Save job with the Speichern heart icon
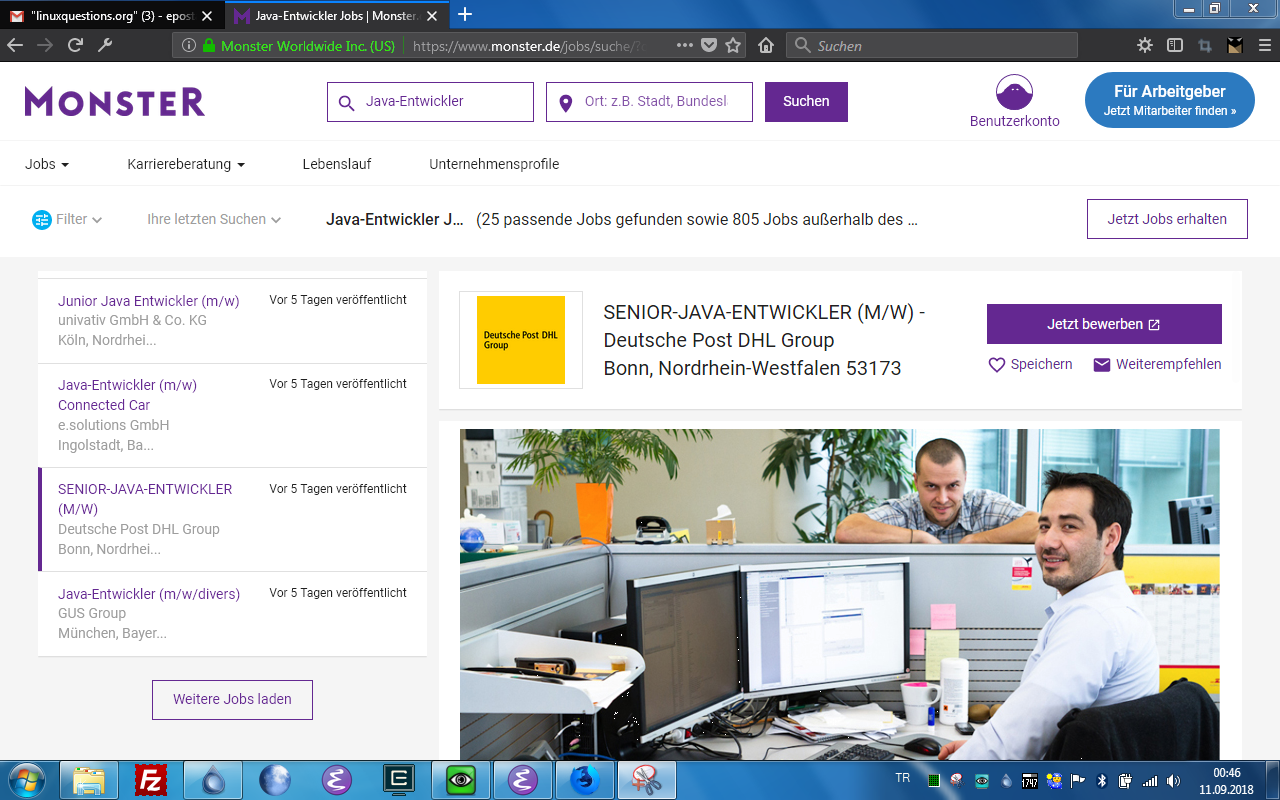Viewport: 1280px width, 800px height. pos(996,365)
